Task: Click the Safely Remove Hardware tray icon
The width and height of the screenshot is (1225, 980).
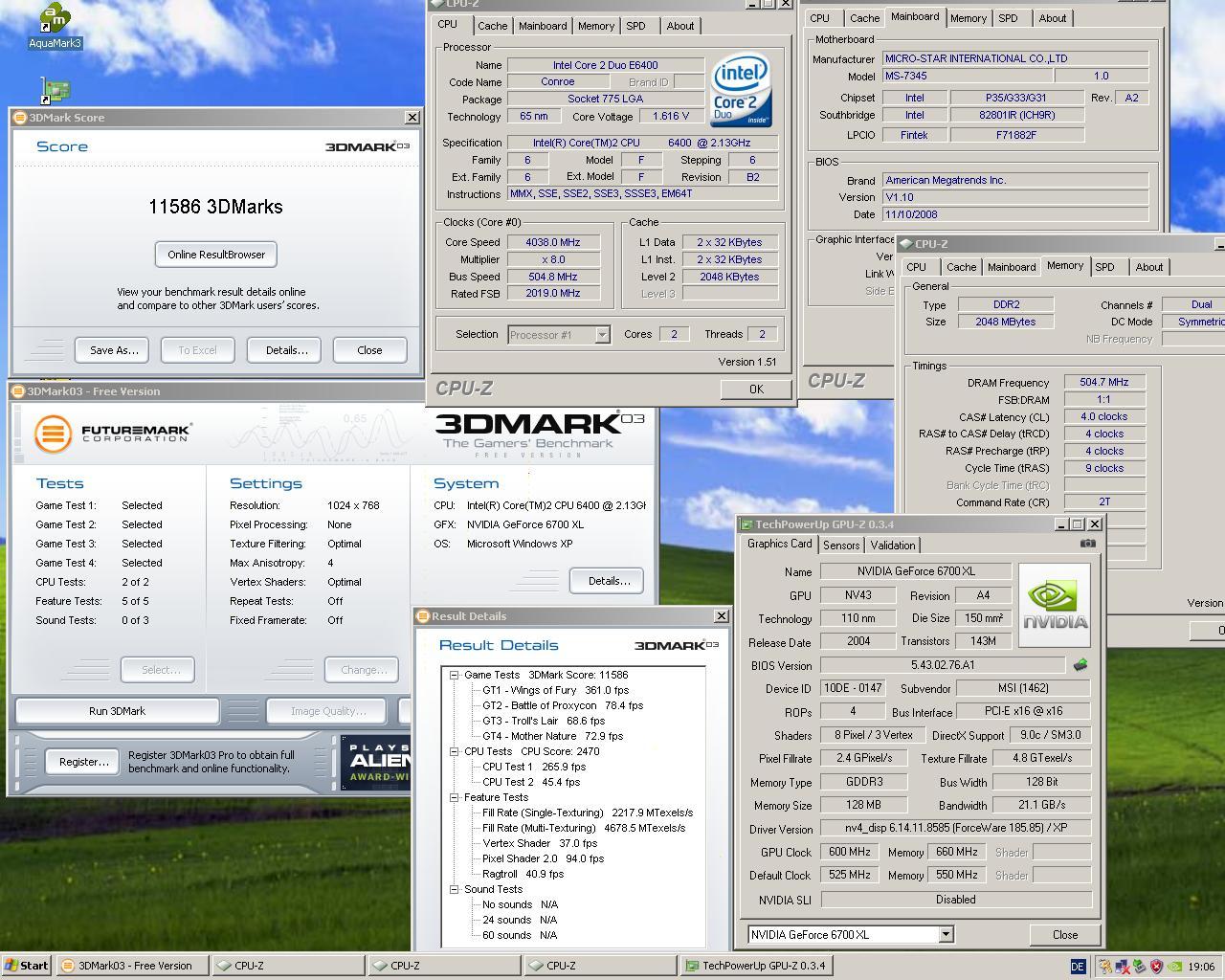Action: [1139, 967]
